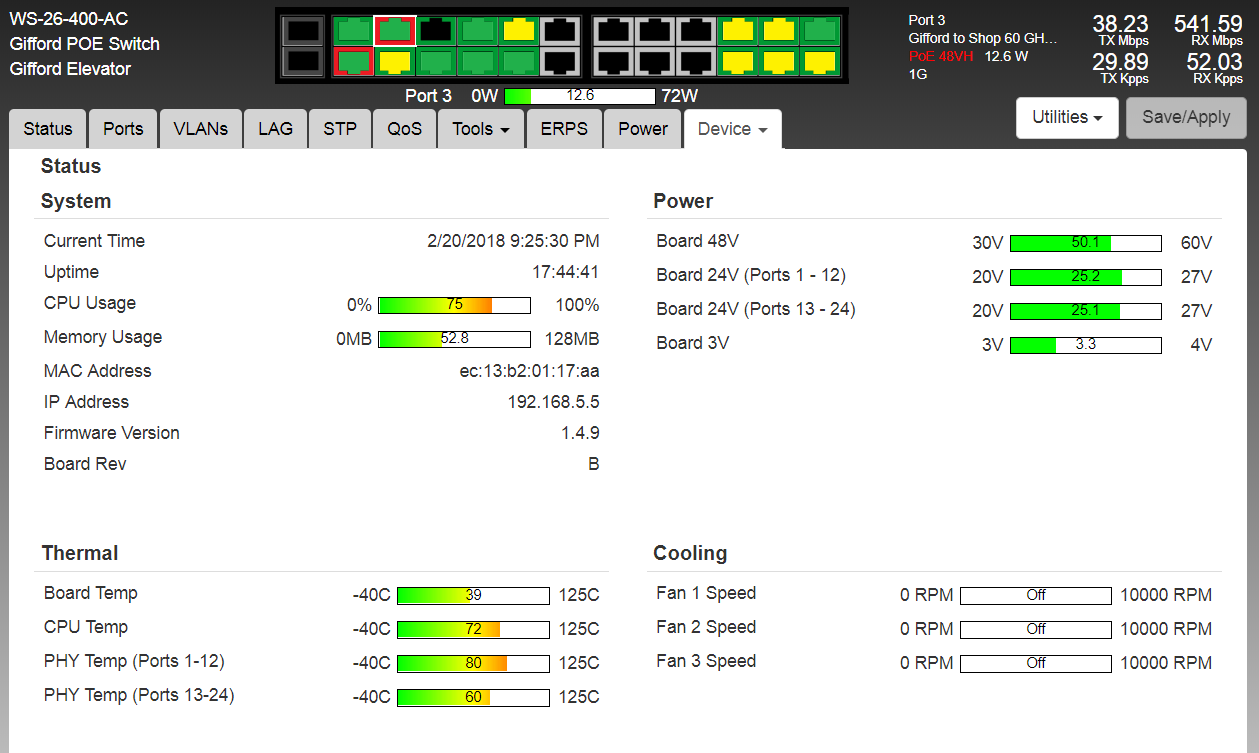
Task: Open the Power tab
Action: (643, 129)
